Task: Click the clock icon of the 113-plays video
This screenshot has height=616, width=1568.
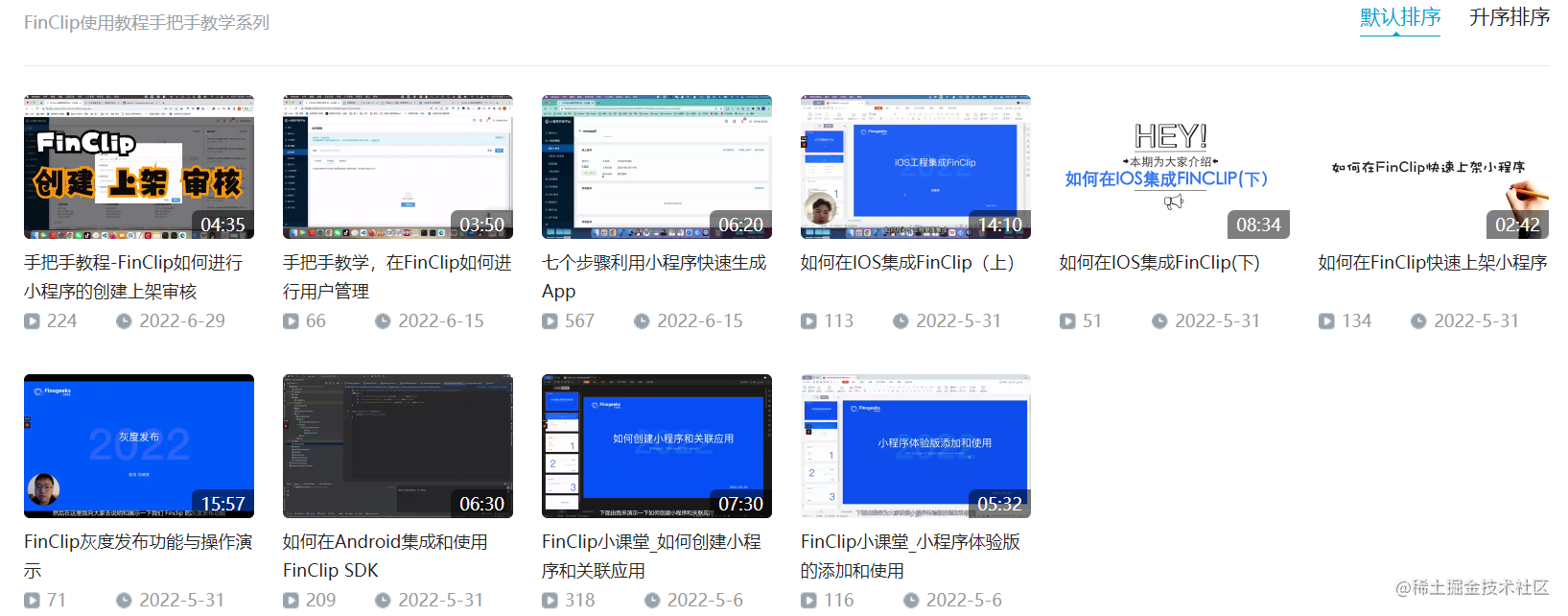Action: tap(901, 321)
